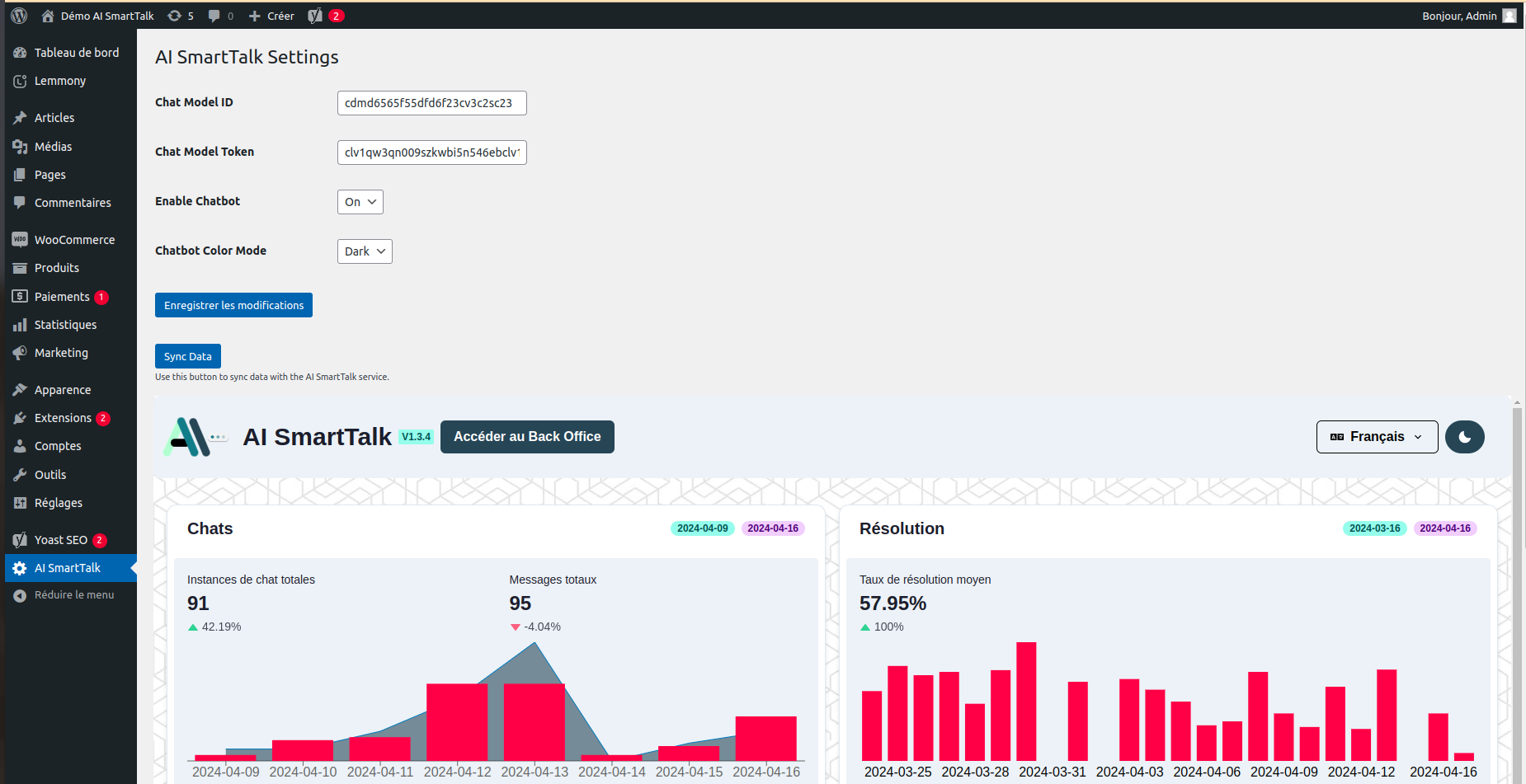Click the V1.3.4 version badge
This screenshot has height=784, width=1526.
[x=417, y=437]
